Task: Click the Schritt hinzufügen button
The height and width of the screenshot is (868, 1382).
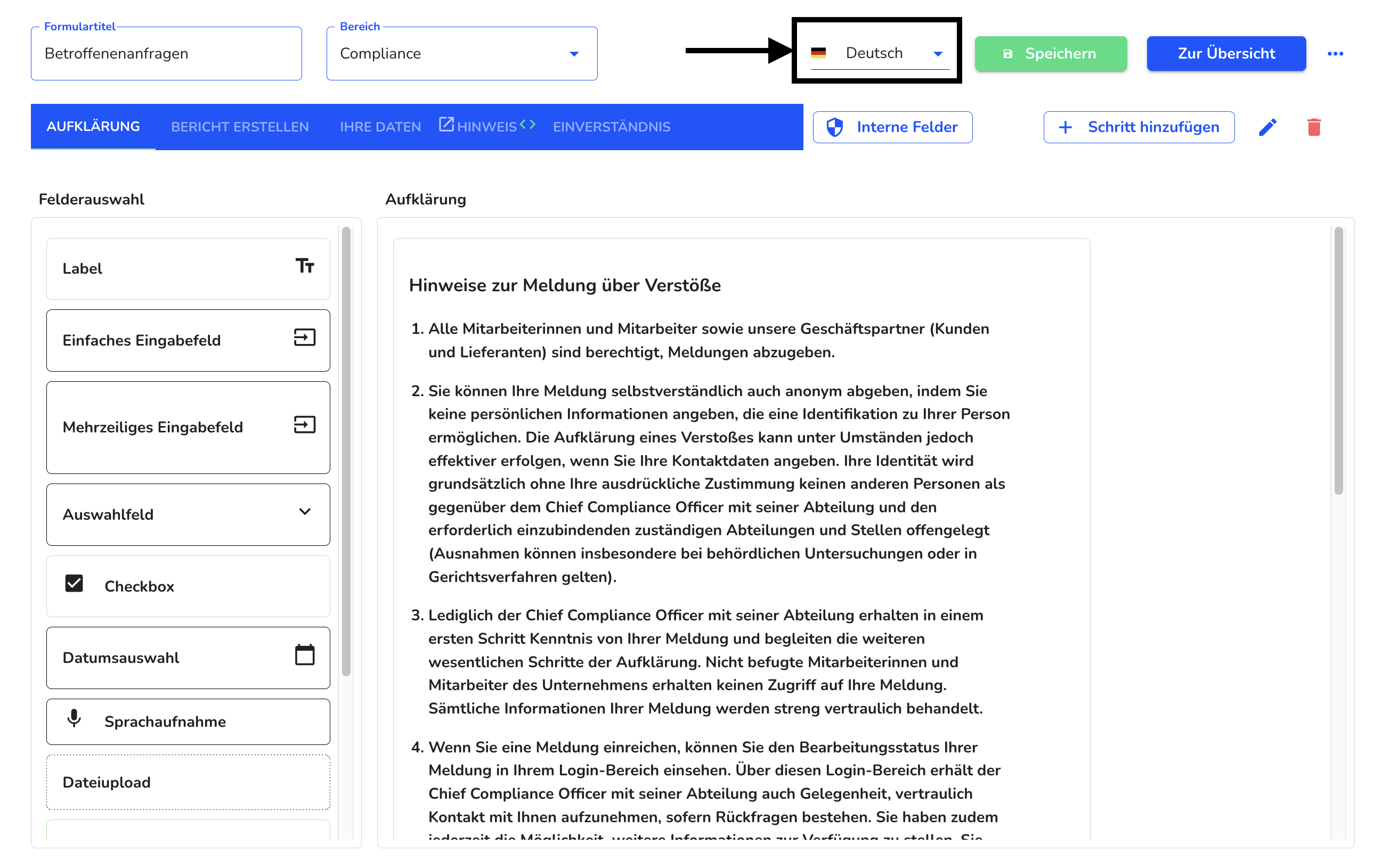Action: click(1139, 127)
